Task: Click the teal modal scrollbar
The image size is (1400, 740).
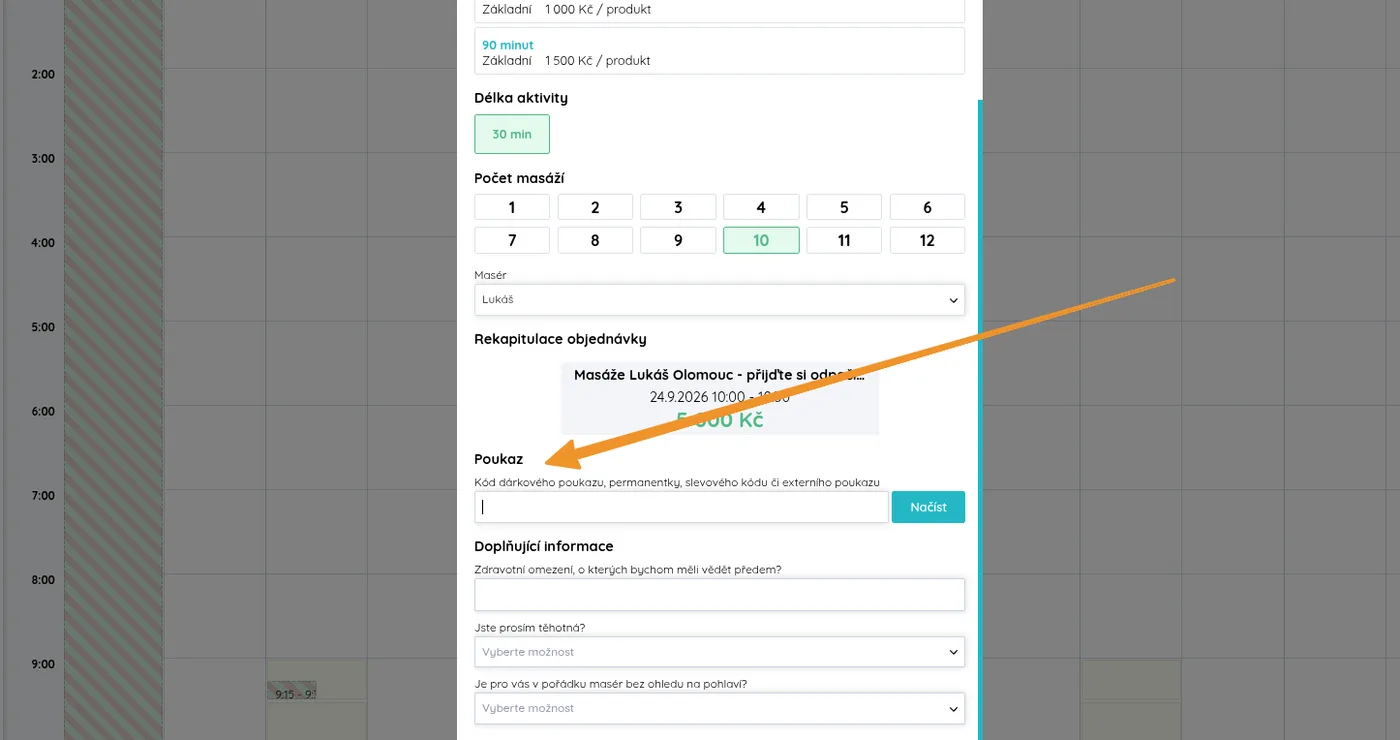Action: (980, 420)
